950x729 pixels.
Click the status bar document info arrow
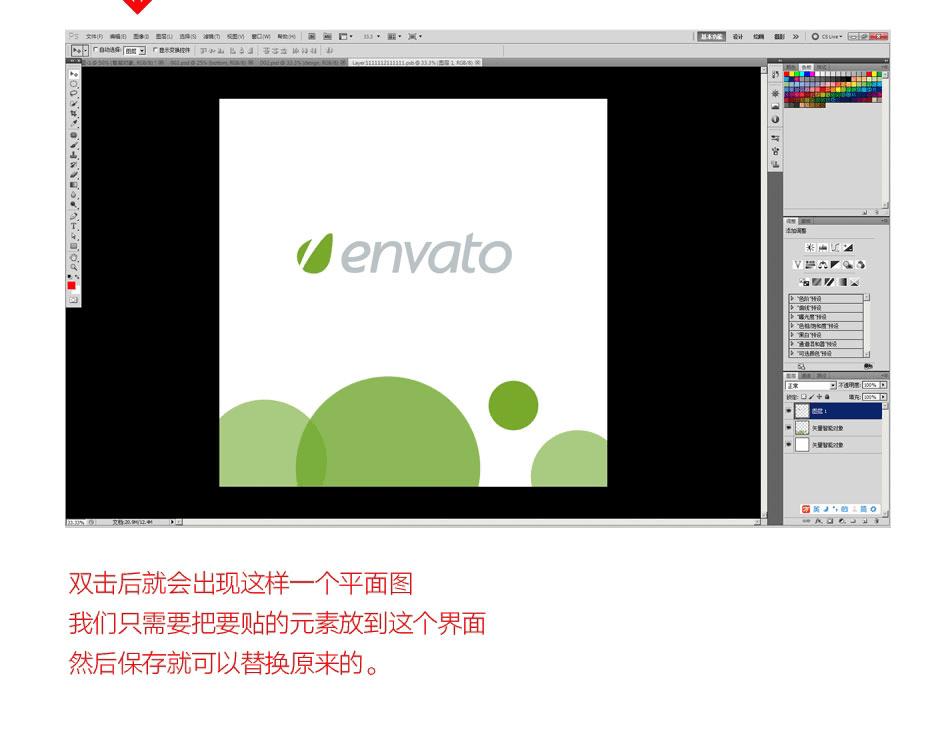click(172, 522)
